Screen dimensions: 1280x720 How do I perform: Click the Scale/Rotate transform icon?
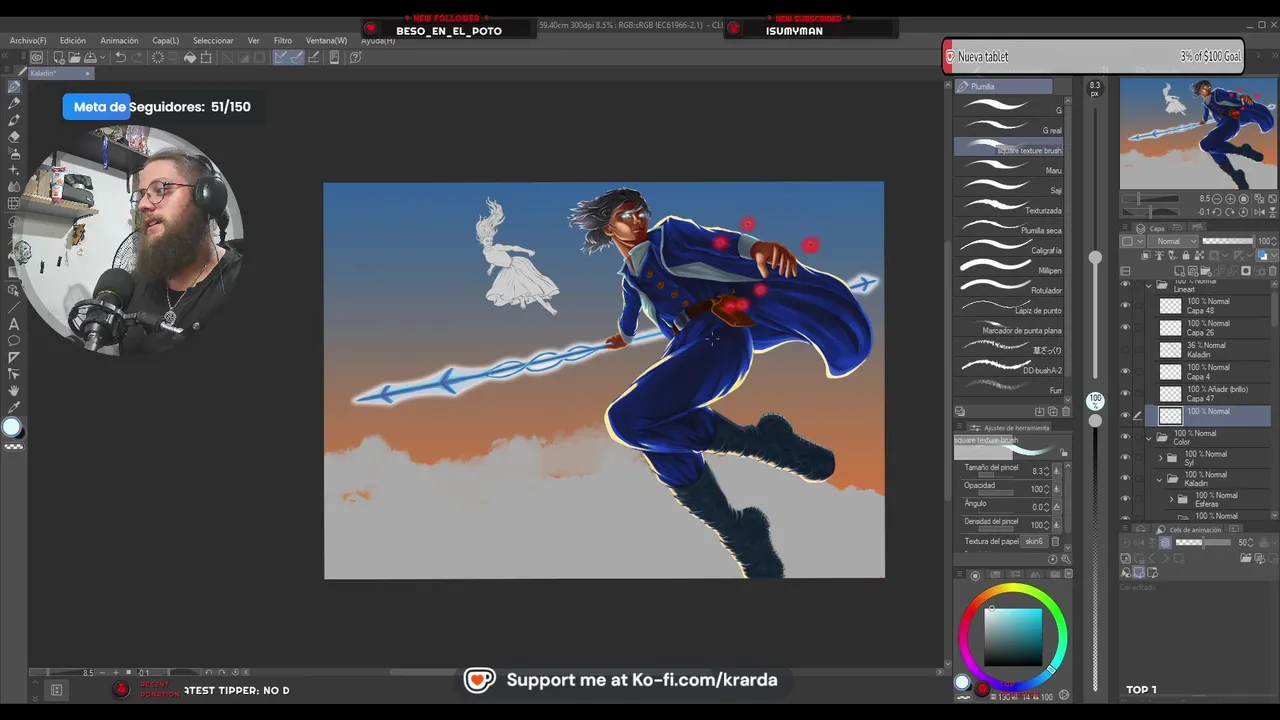(x=206, y=57)
